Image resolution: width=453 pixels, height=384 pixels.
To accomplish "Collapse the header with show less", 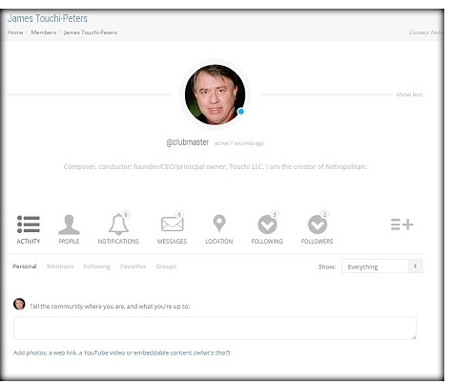I will [x=409, y=94].
